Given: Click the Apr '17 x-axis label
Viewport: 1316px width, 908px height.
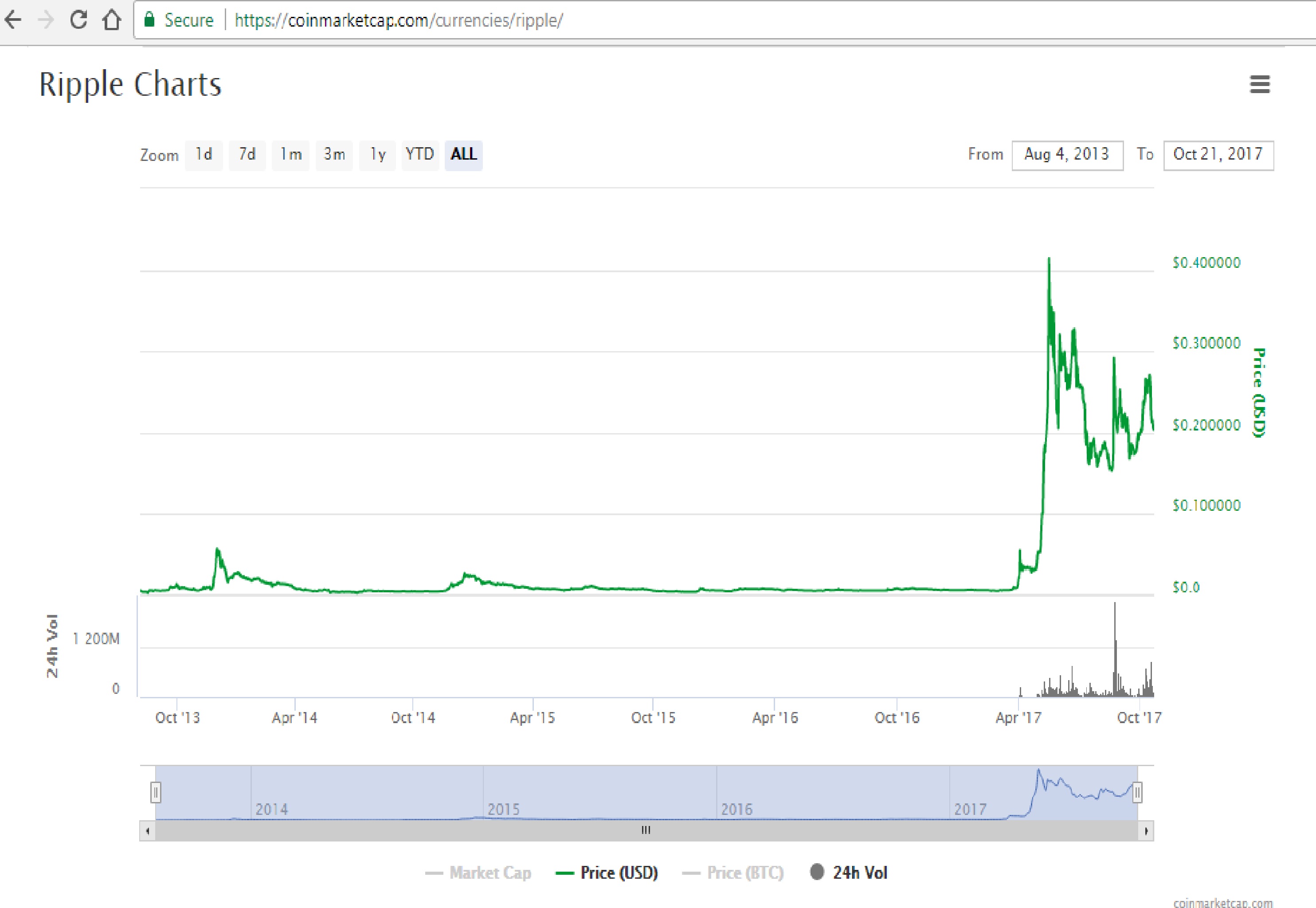Looking at the screenshot, I should (1018, 717).
